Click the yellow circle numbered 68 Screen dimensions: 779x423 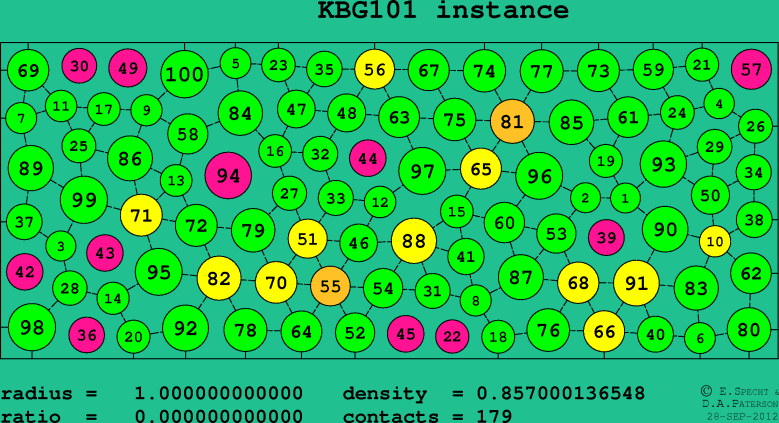578,283
